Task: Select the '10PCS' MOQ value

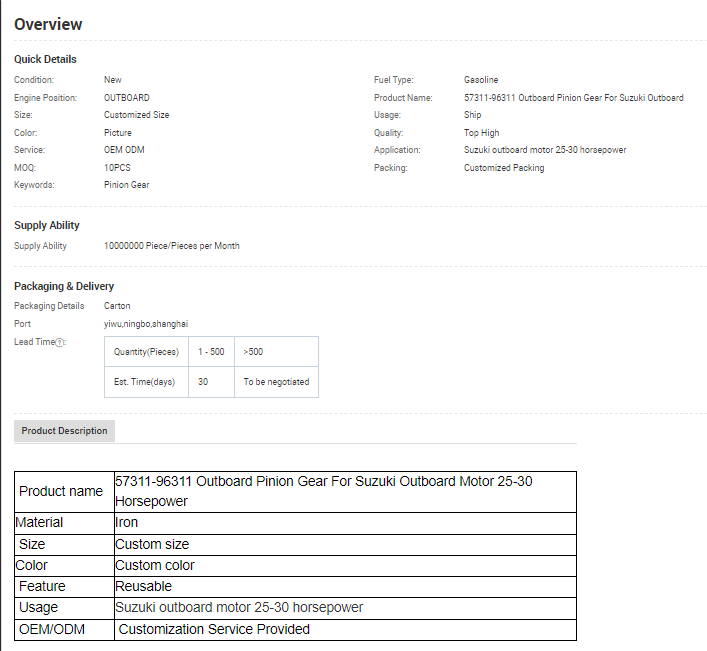Action: pos(117,168)
